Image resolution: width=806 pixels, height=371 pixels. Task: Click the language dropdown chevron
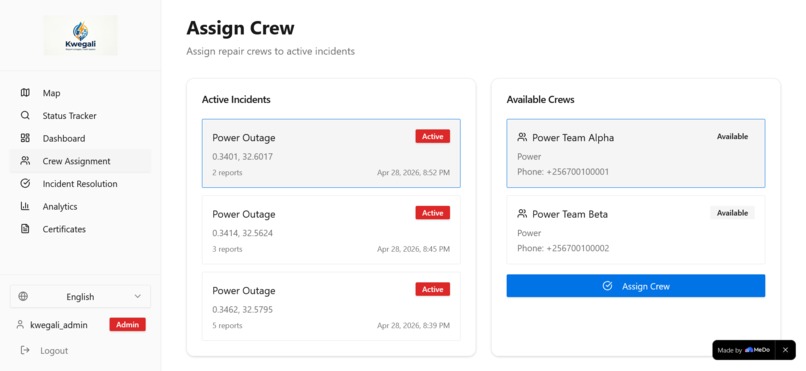[x=137, y=296]
